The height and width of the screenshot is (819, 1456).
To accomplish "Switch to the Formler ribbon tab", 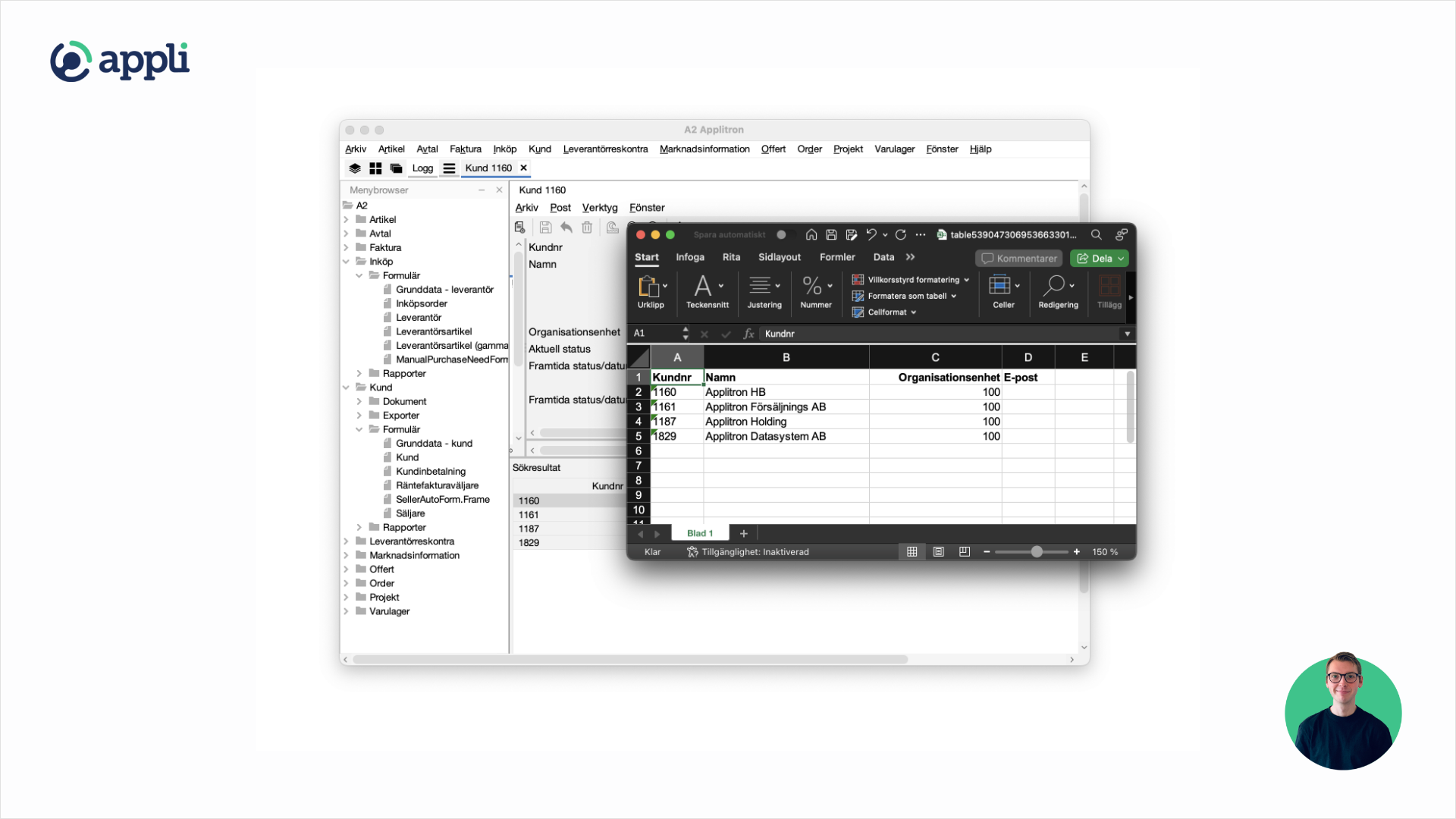I will 837,257.
